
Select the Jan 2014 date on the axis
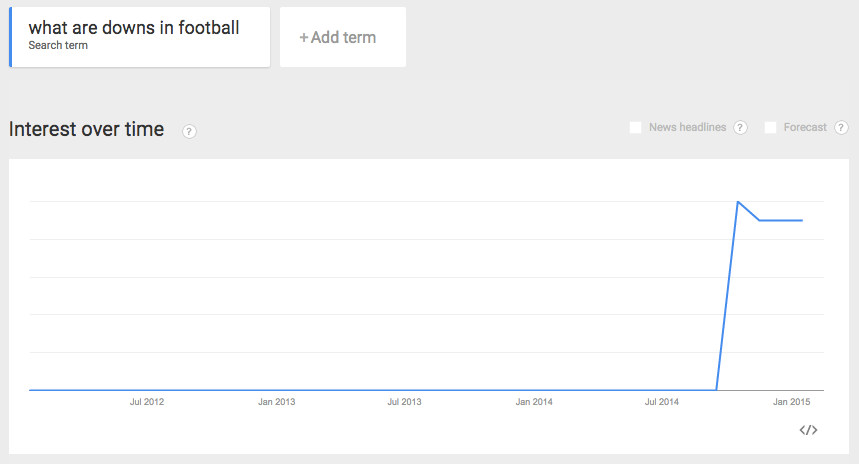(534, 402)
